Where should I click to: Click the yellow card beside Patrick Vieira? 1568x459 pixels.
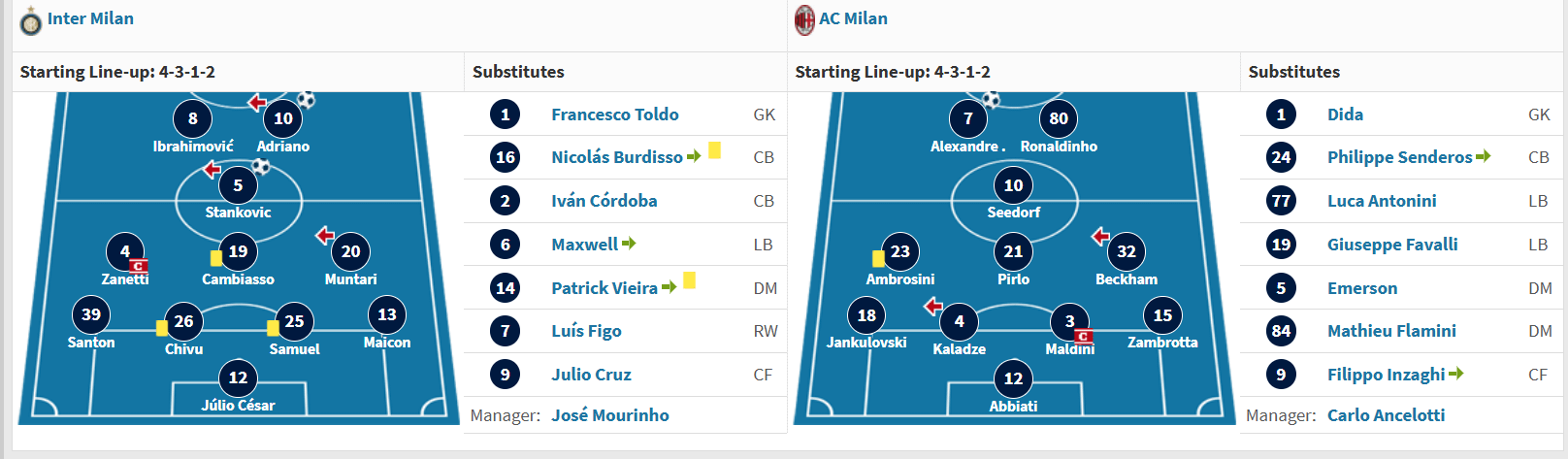(x=689, y=280)
